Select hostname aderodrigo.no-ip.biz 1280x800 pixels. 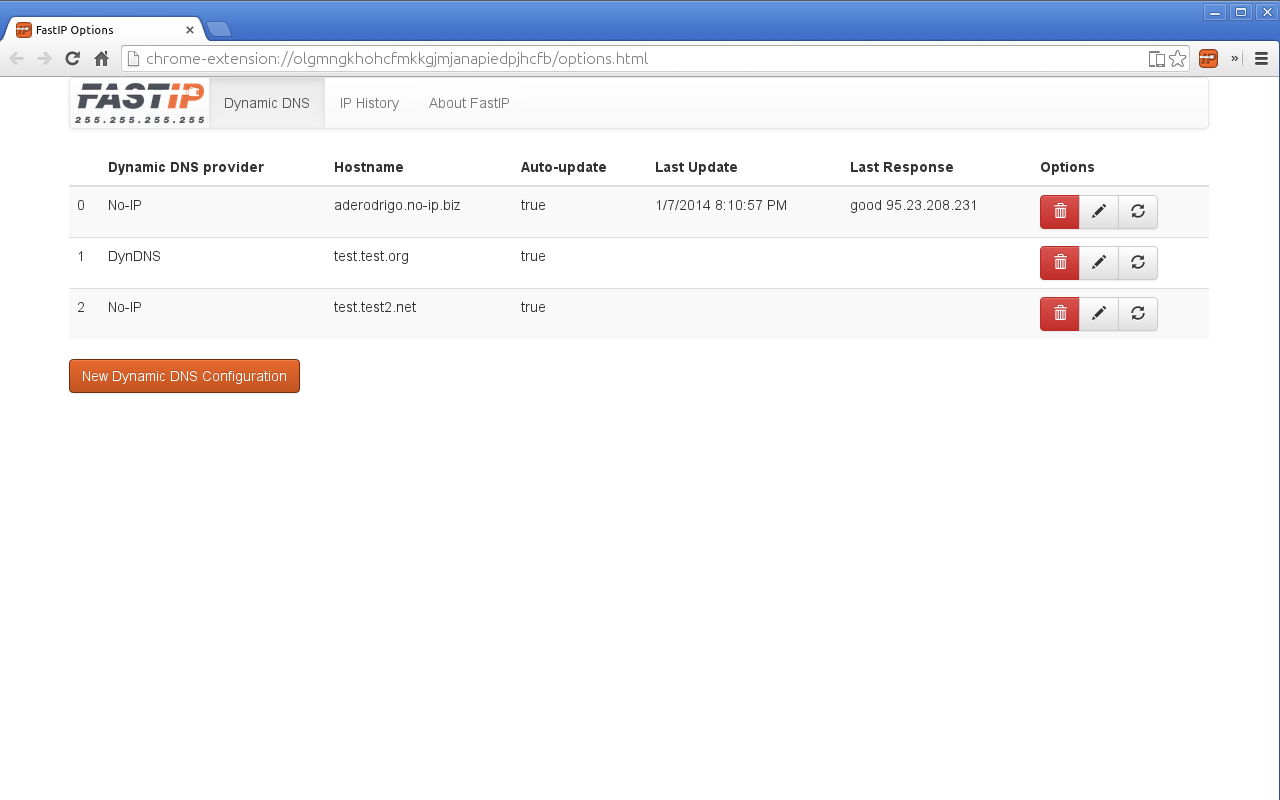[397, 205]
